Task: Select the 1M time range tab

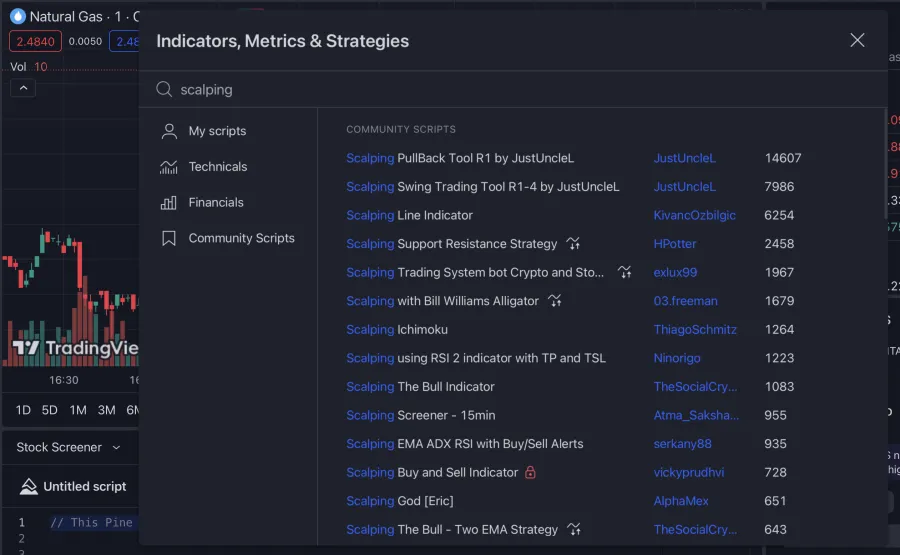Action: [78, 410]
